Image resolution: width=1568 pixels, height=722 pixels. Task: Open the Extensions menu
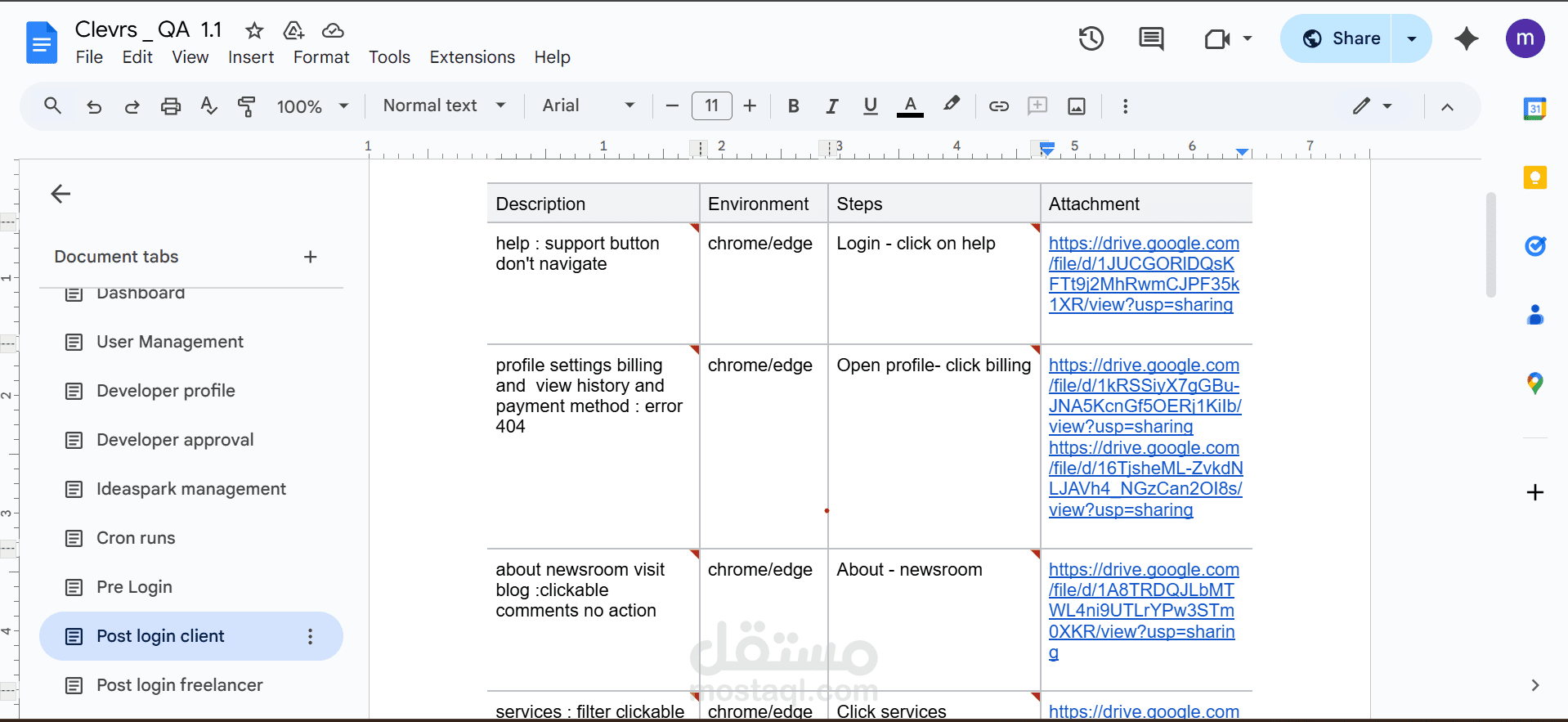[x=473, y=57]
